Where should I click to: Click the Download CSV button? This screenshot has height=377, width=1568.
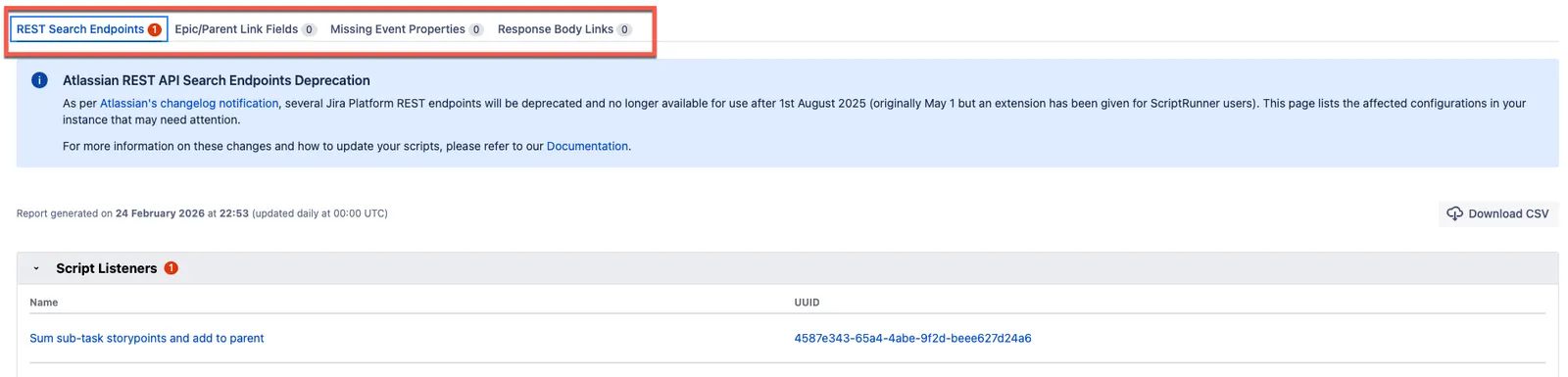coord(1497,213)
